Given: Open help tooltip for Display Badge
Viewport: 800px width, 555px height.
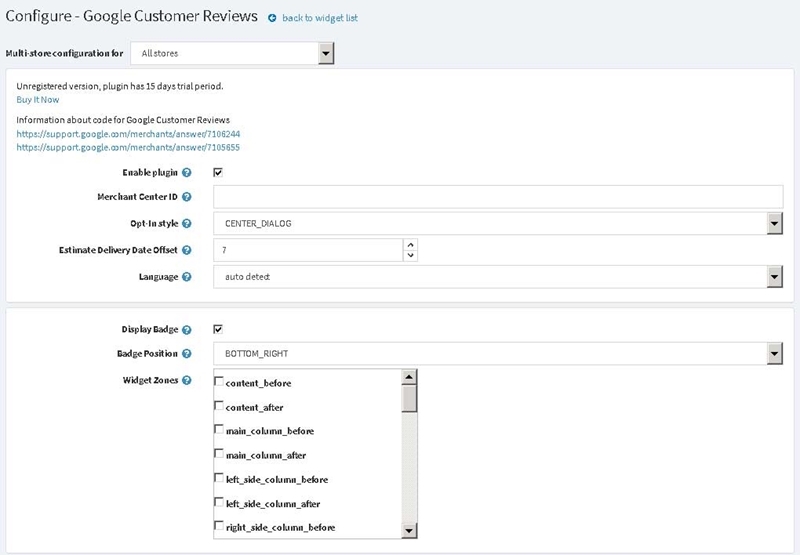Looking at the screenshot, I should pyautogui.click(x=187, y=330).
